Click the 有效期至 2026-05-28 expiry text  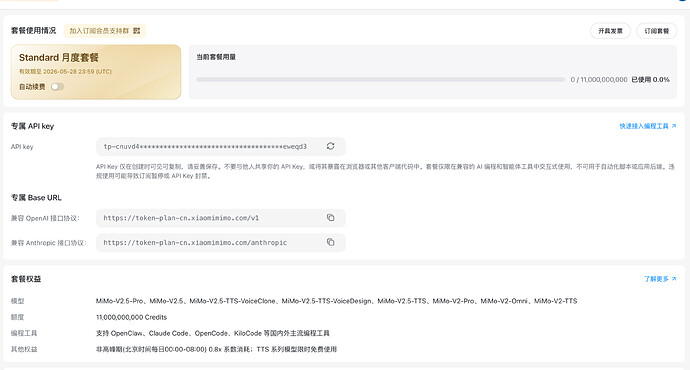tap(65, 71)
